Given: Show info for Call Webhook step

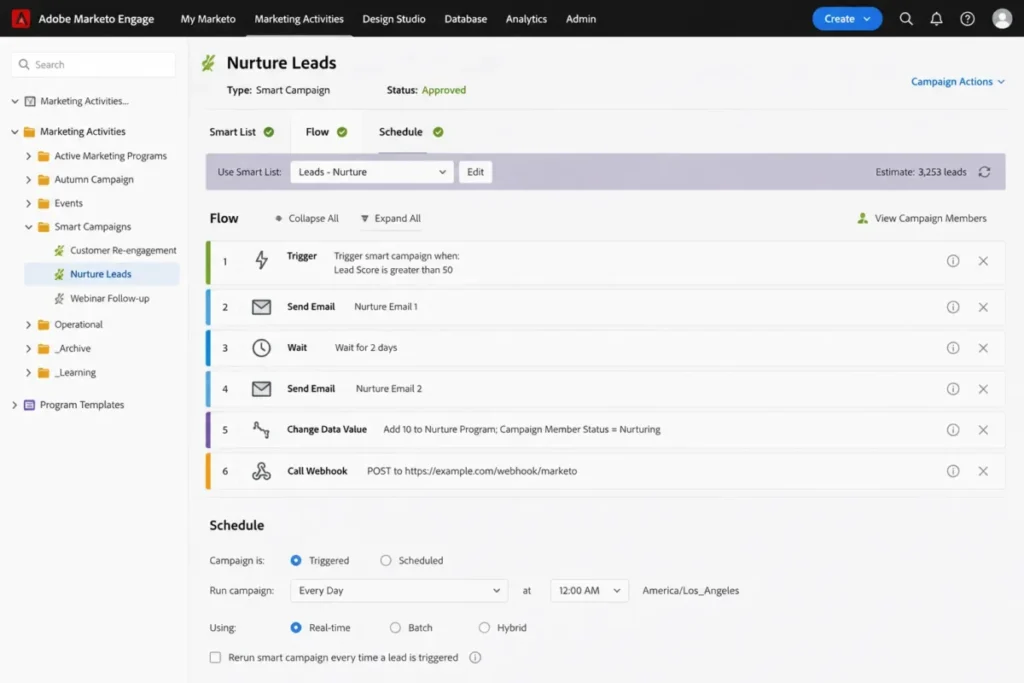Looking at the screenshot, I should 953,471.
